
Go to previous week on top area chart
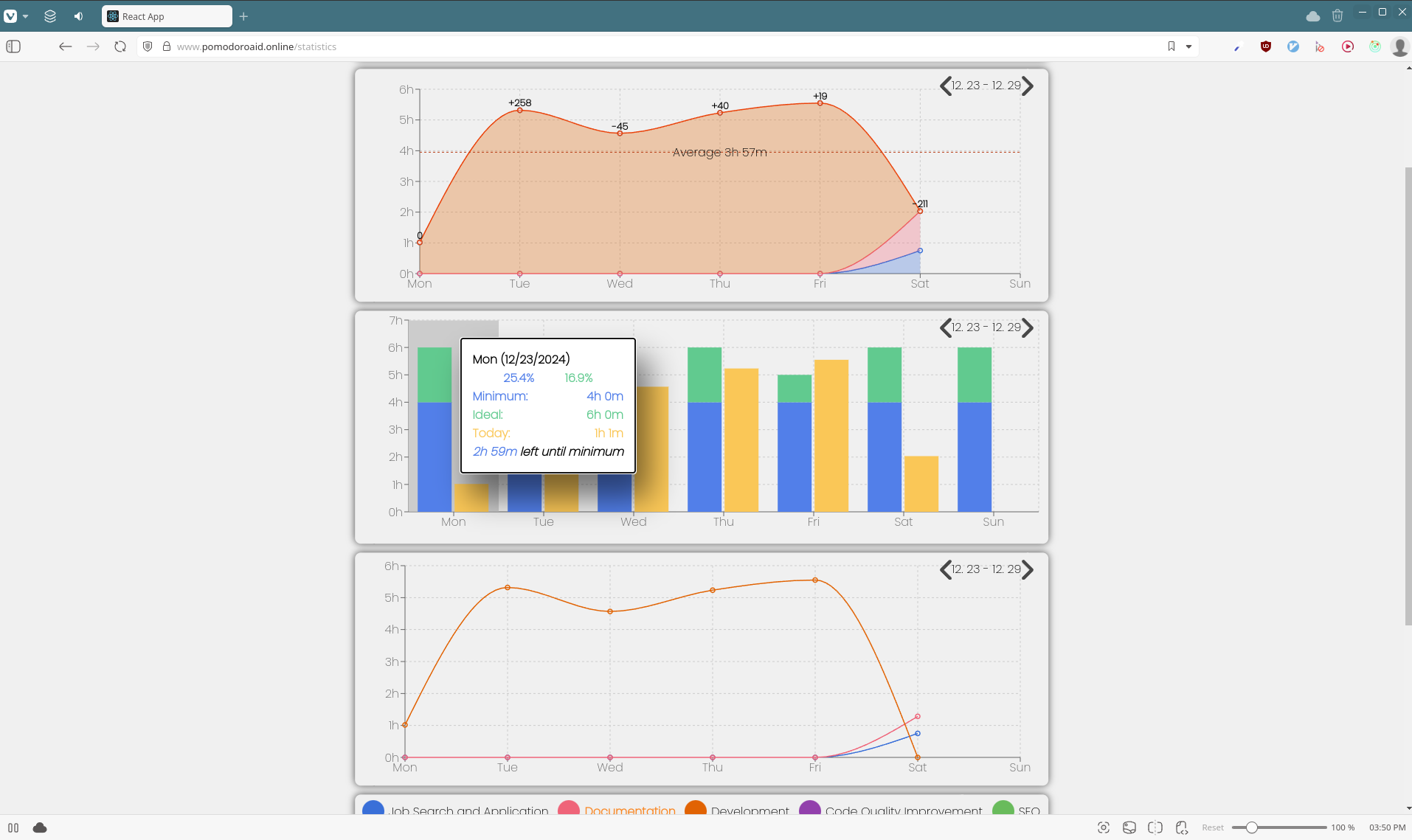(x=945, y=86)
